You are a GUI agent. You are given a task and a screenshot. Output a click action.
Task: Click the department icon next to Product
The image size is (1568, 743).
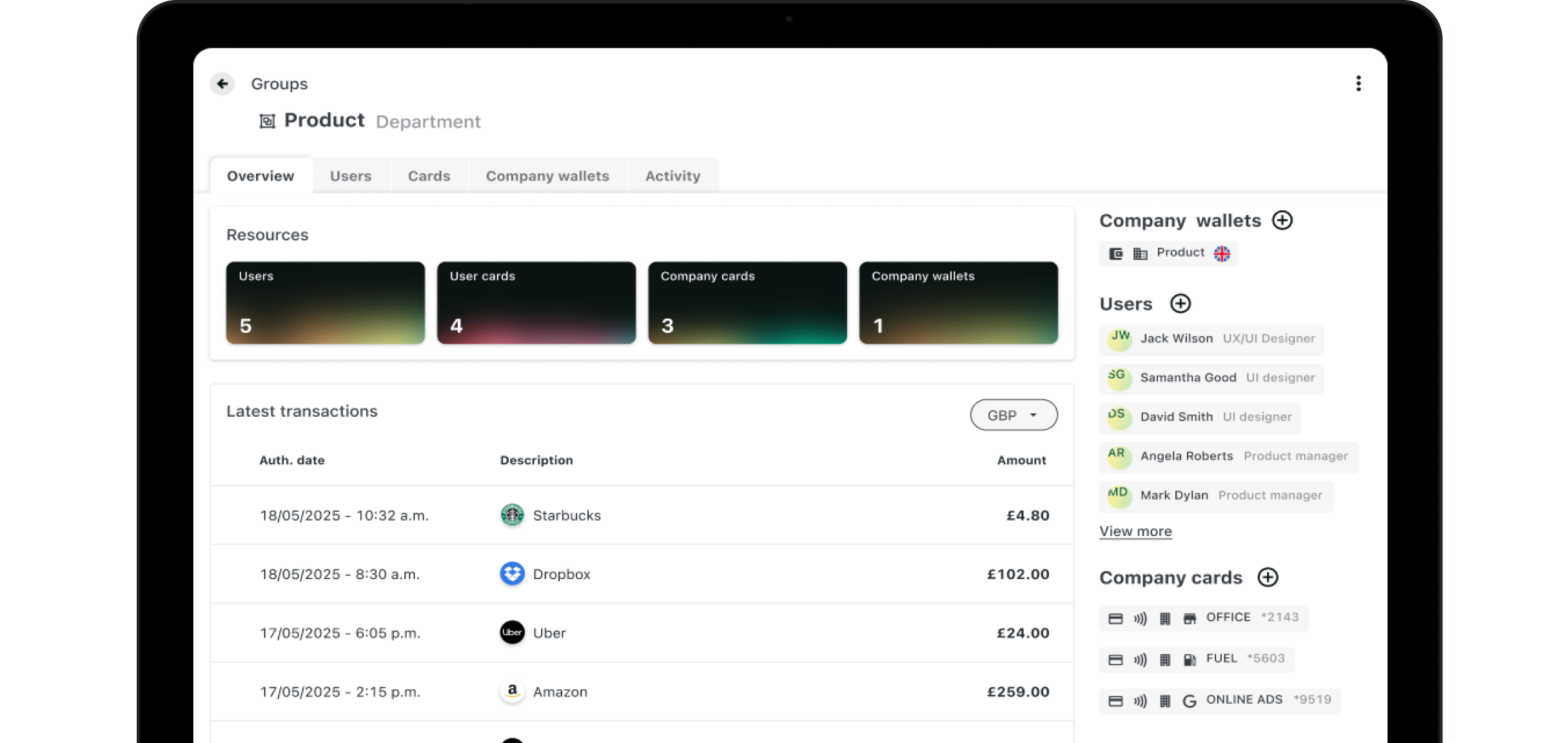click(x=267, y=121)
